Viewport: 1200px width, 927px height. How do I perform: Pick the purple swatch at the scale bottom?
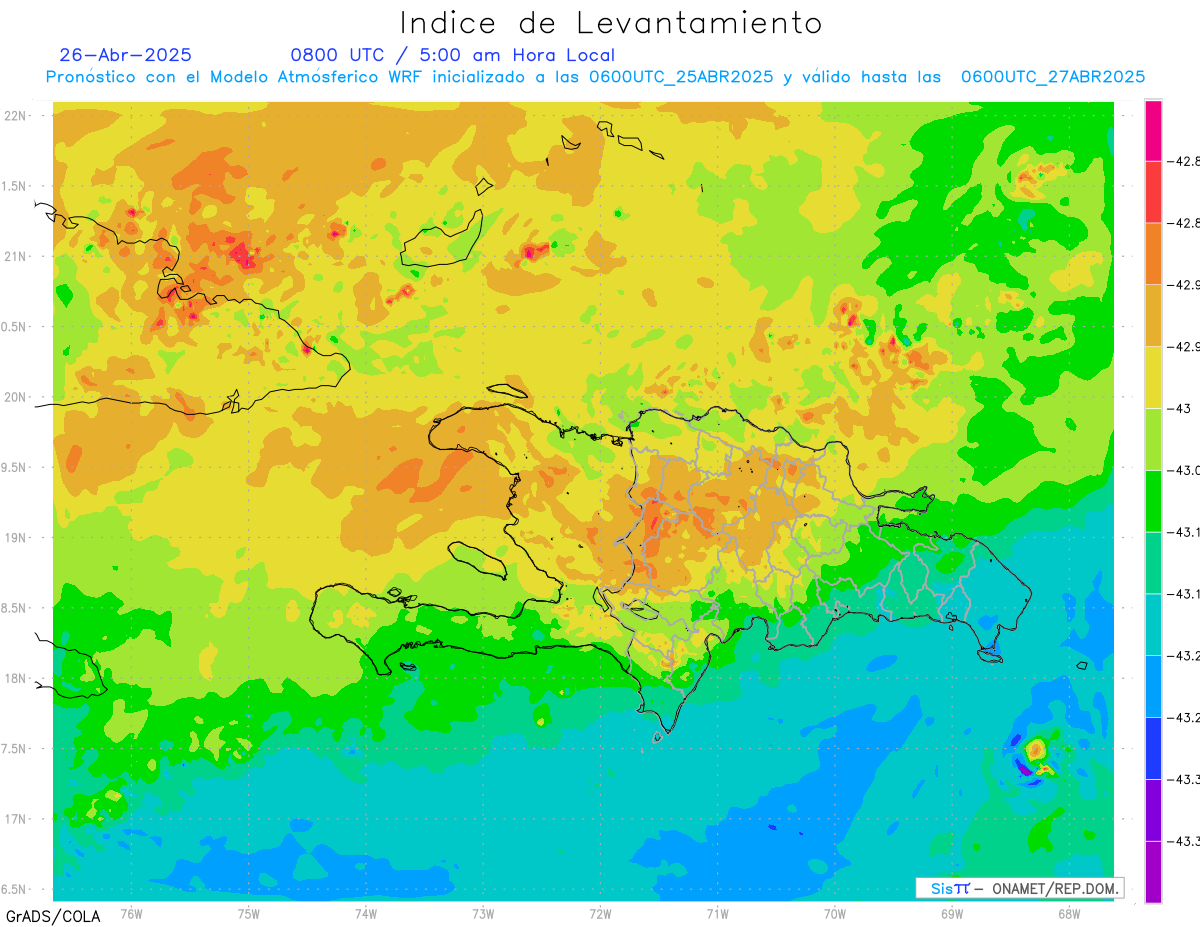(x=1153, y=872)
